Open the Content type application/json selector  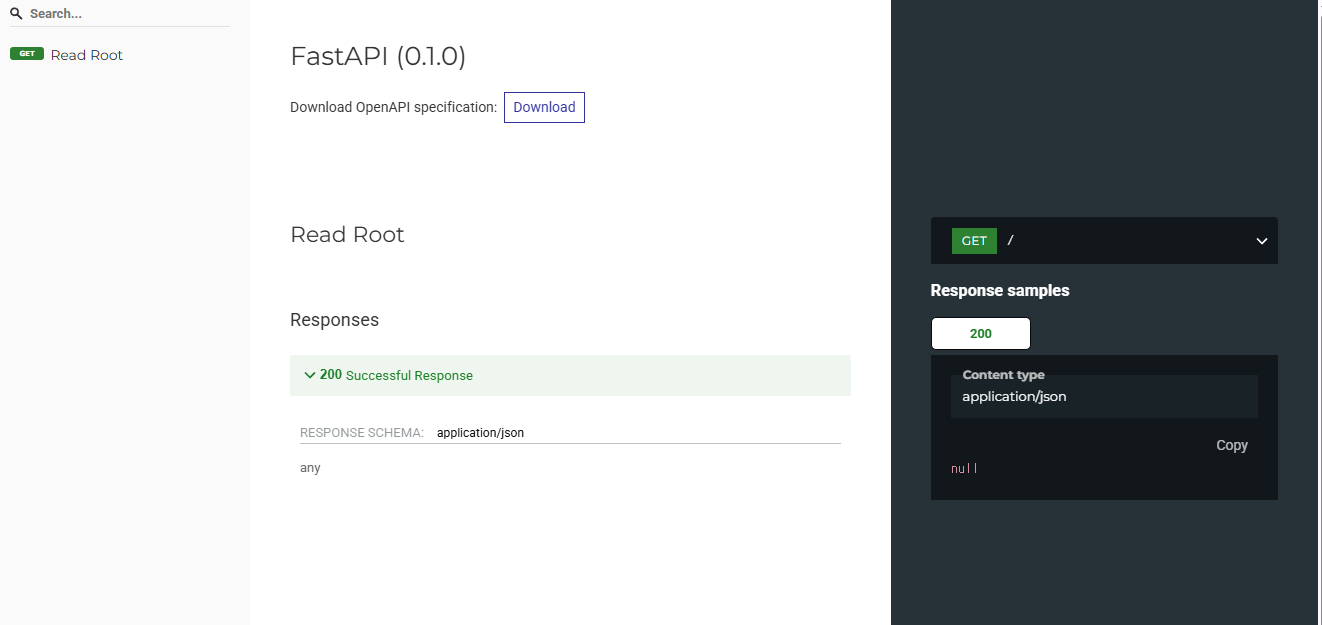tap(1104, 396)
